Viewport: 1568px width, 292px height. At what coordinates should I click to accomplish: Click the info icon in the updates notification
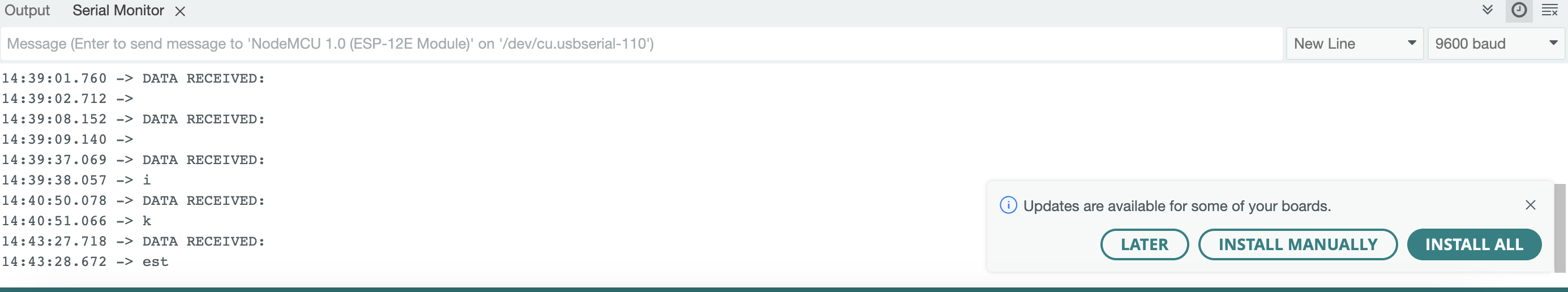(x=1008, y=205)
